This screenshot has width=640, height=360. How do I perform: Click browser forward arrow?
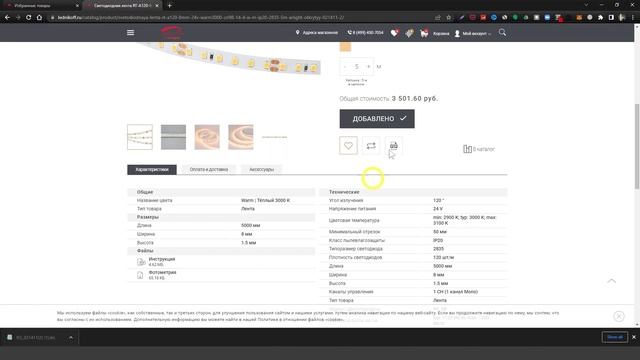point(18,18)
